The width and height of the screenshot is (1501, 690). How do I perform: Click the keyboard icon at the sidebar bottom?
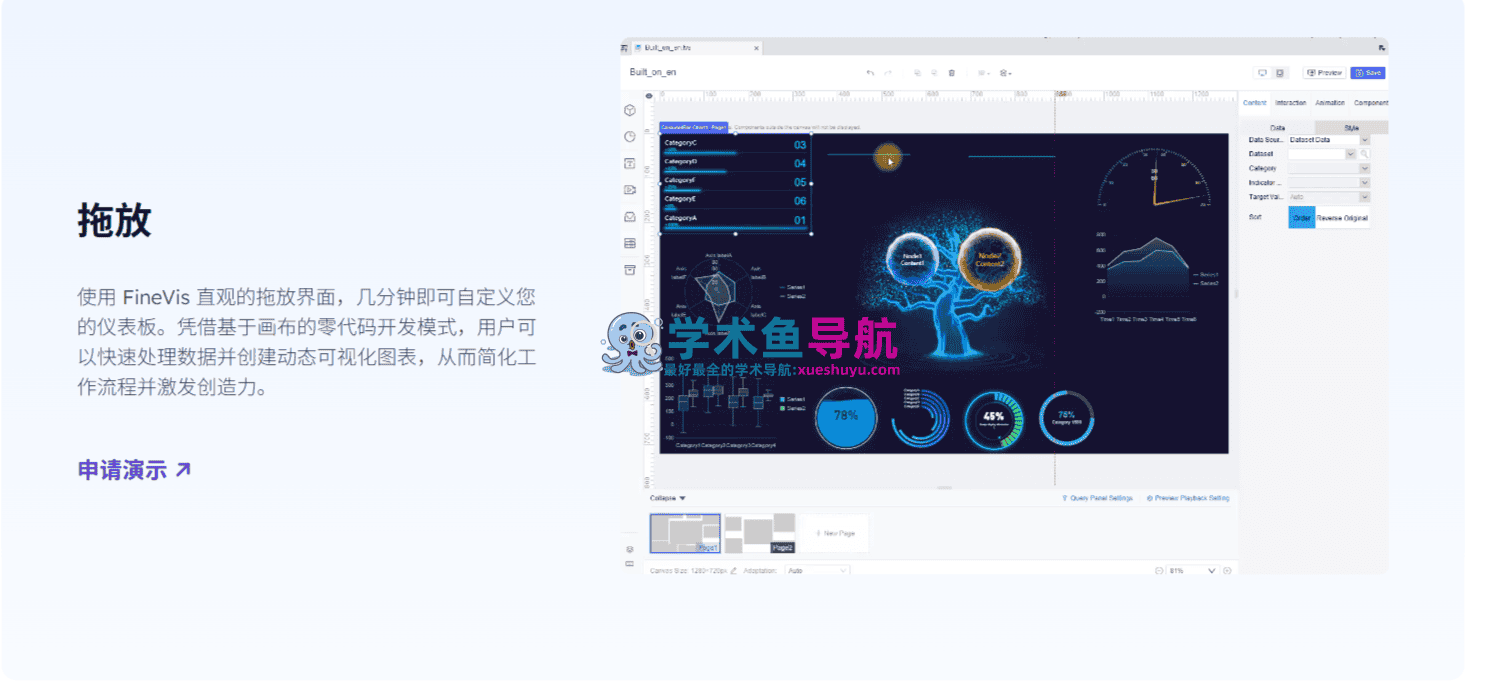coord(629,564)
